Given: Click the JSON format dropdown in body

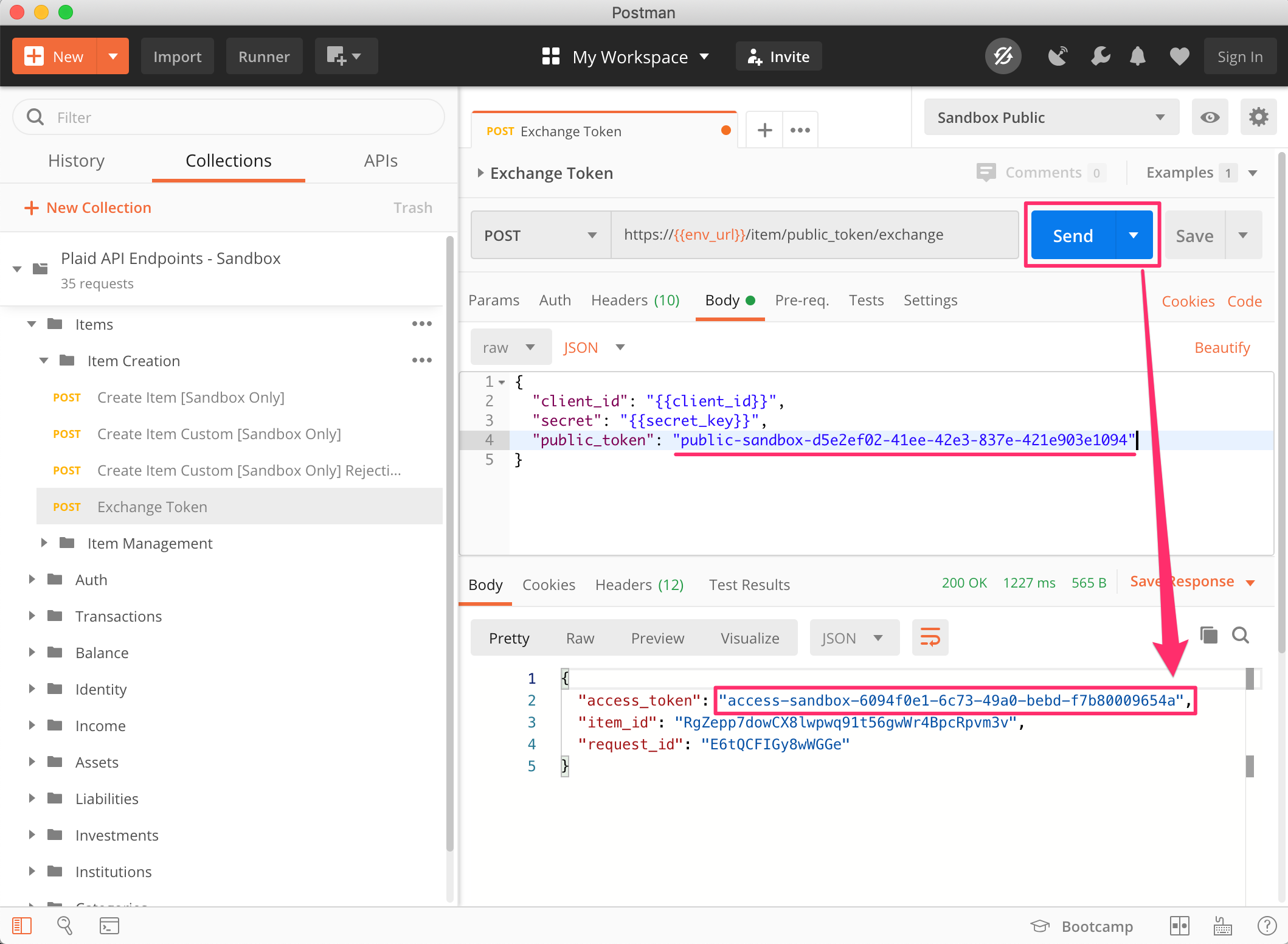Looking at the screenshot, I should [x=592, y=347].
